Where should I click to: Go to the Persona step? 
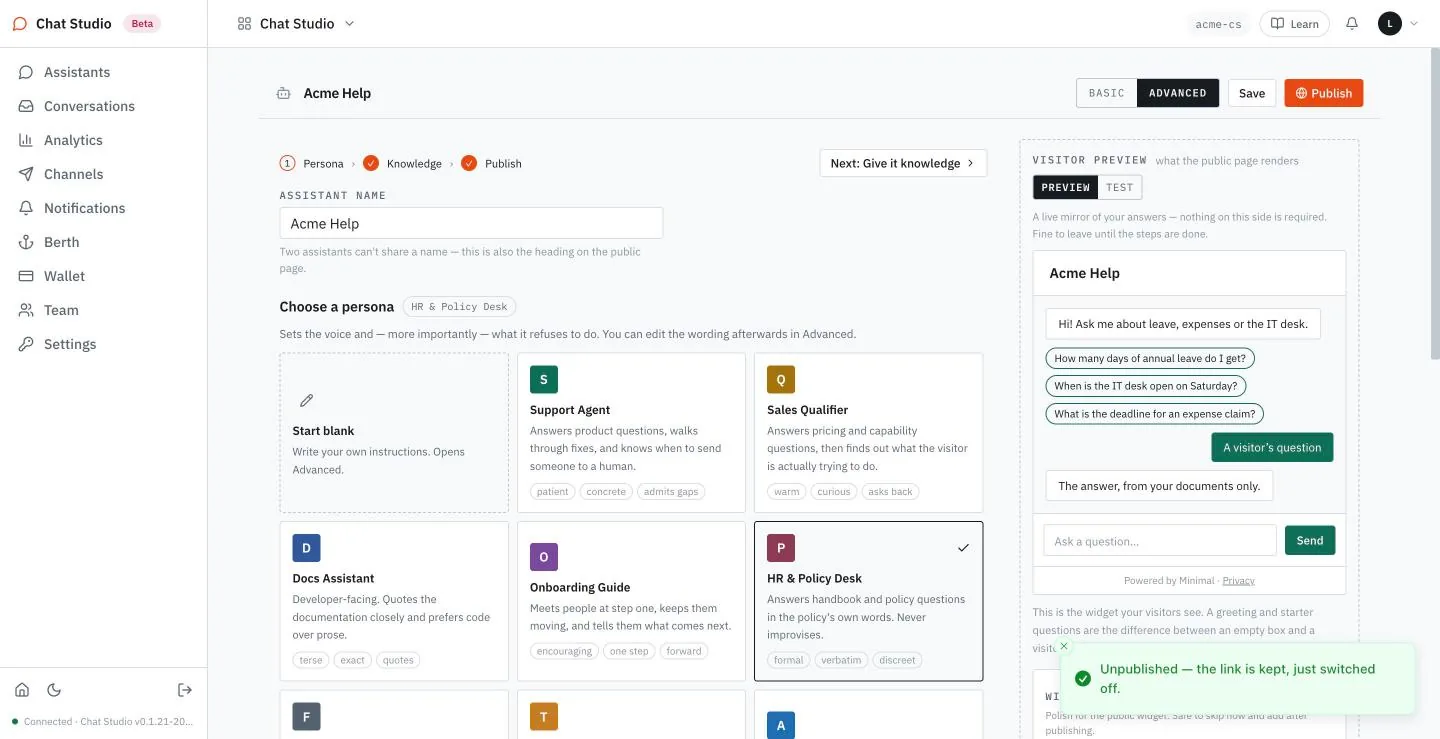point(311,163)
